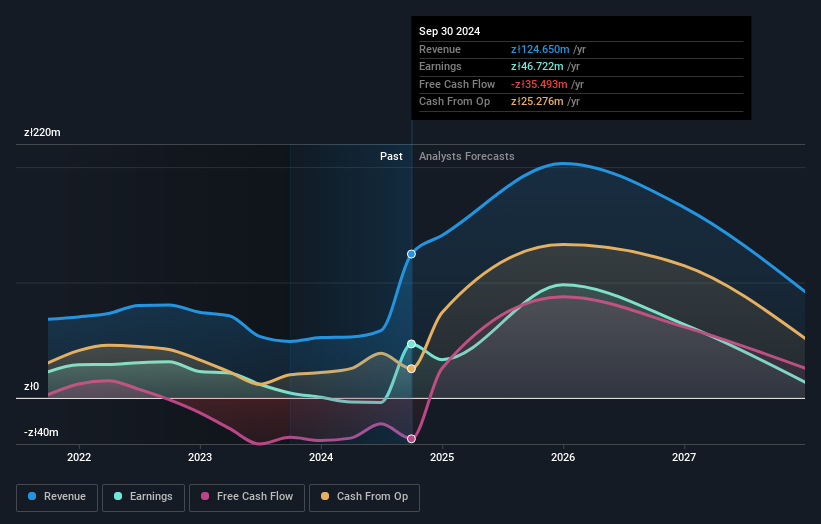Screen dimensions: 821x524
Task: Select the 2024 axis label
Action: tap(321, 458)
